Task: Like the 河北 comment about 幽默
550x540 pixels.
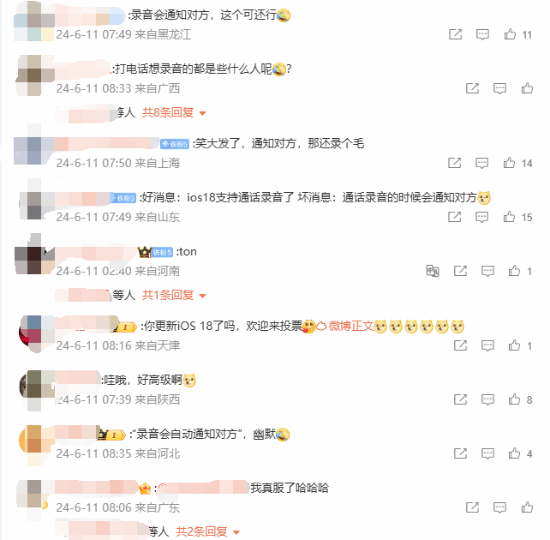Action: pos(515,453)
